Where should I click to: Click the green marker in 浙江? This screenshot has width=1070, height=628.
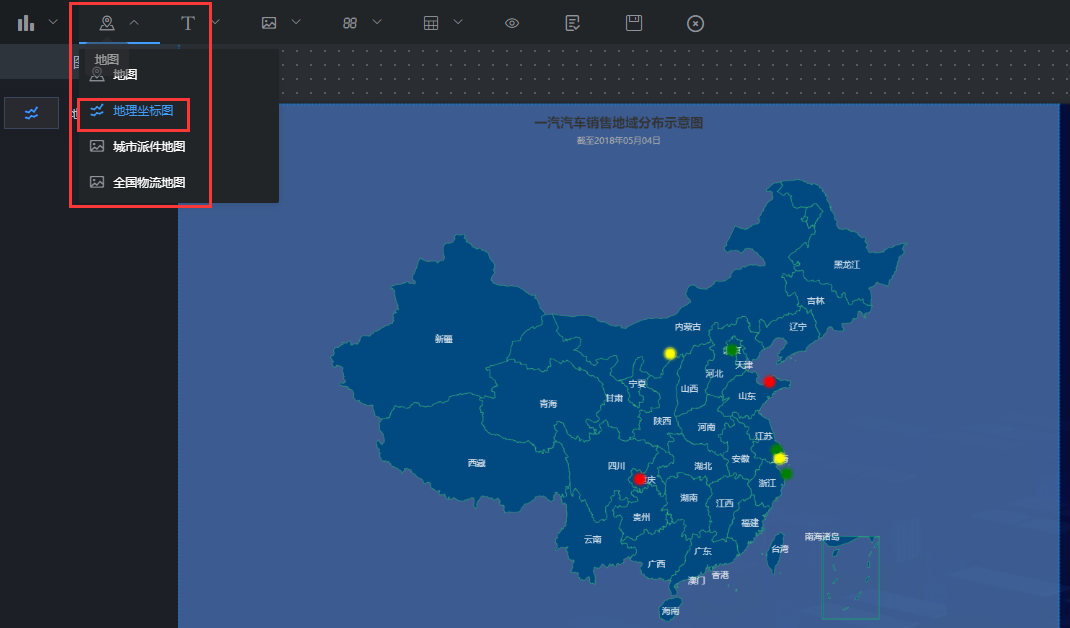(786, 473)
